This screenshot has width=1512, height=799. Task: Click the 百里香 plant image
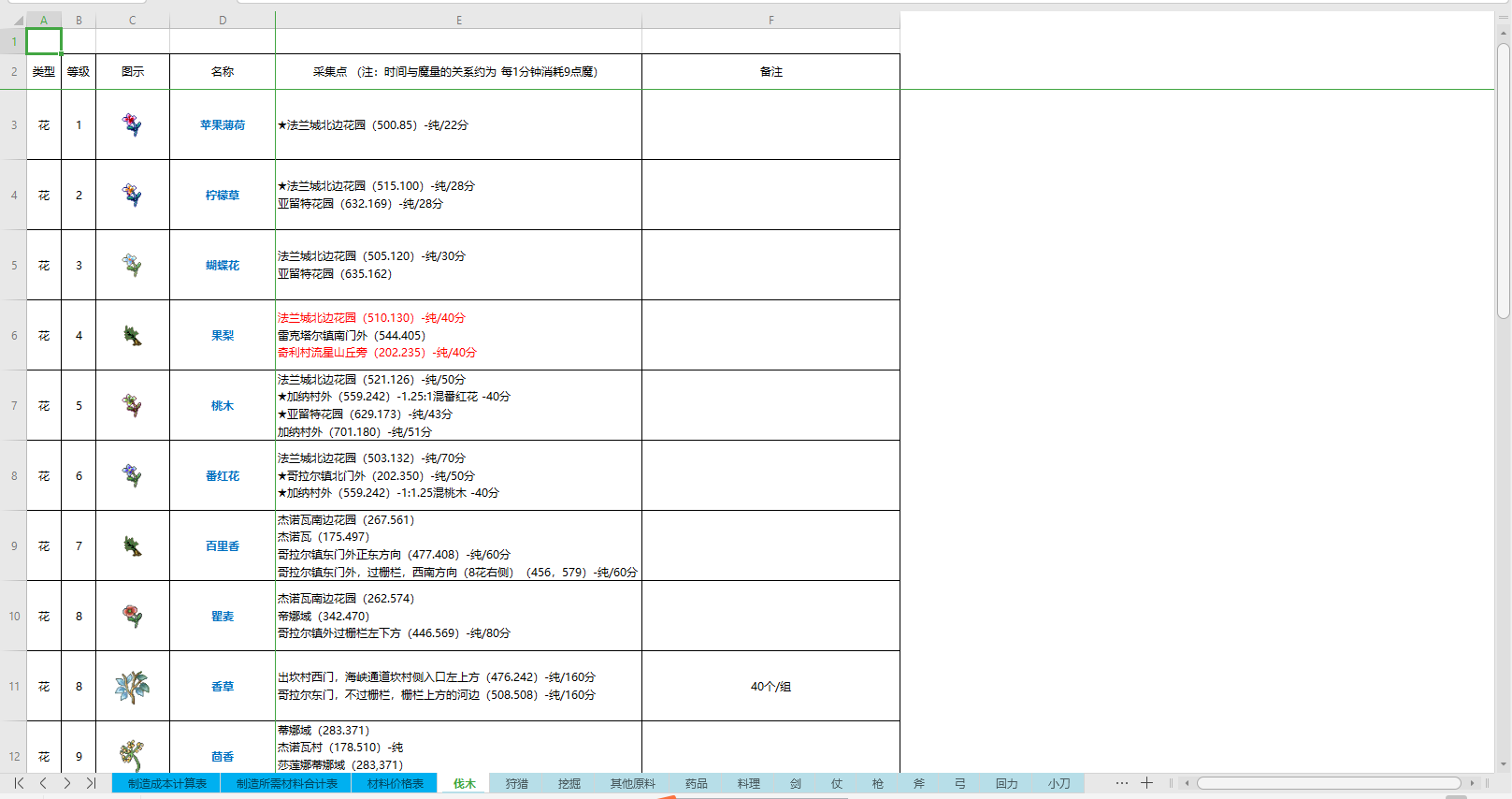click(132, 545)
